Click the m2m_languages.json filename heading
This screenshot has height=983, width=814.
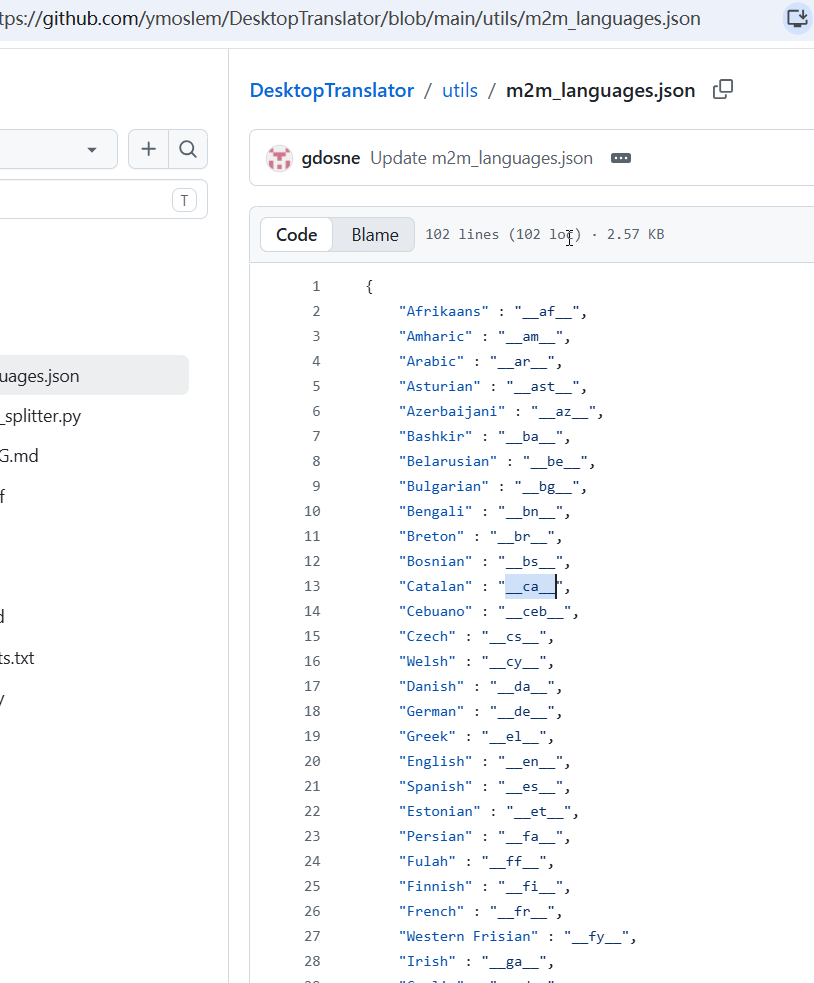pyautogui.click(x=600, y=90)
